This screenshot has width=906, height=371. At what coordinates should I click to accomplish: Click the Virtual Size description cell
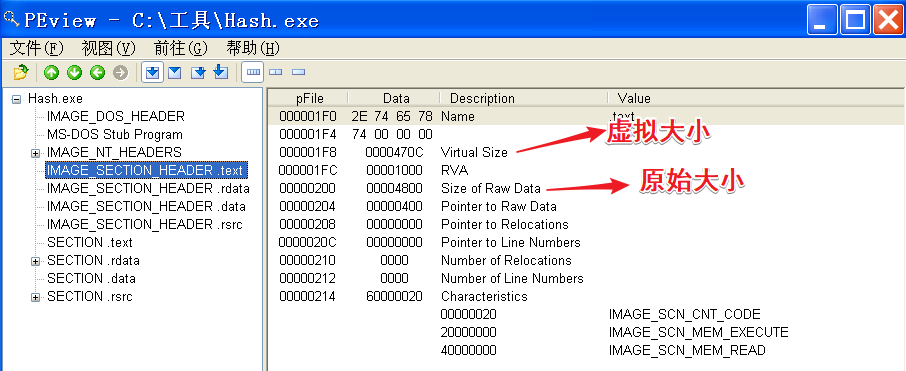(x=474, y=153)
